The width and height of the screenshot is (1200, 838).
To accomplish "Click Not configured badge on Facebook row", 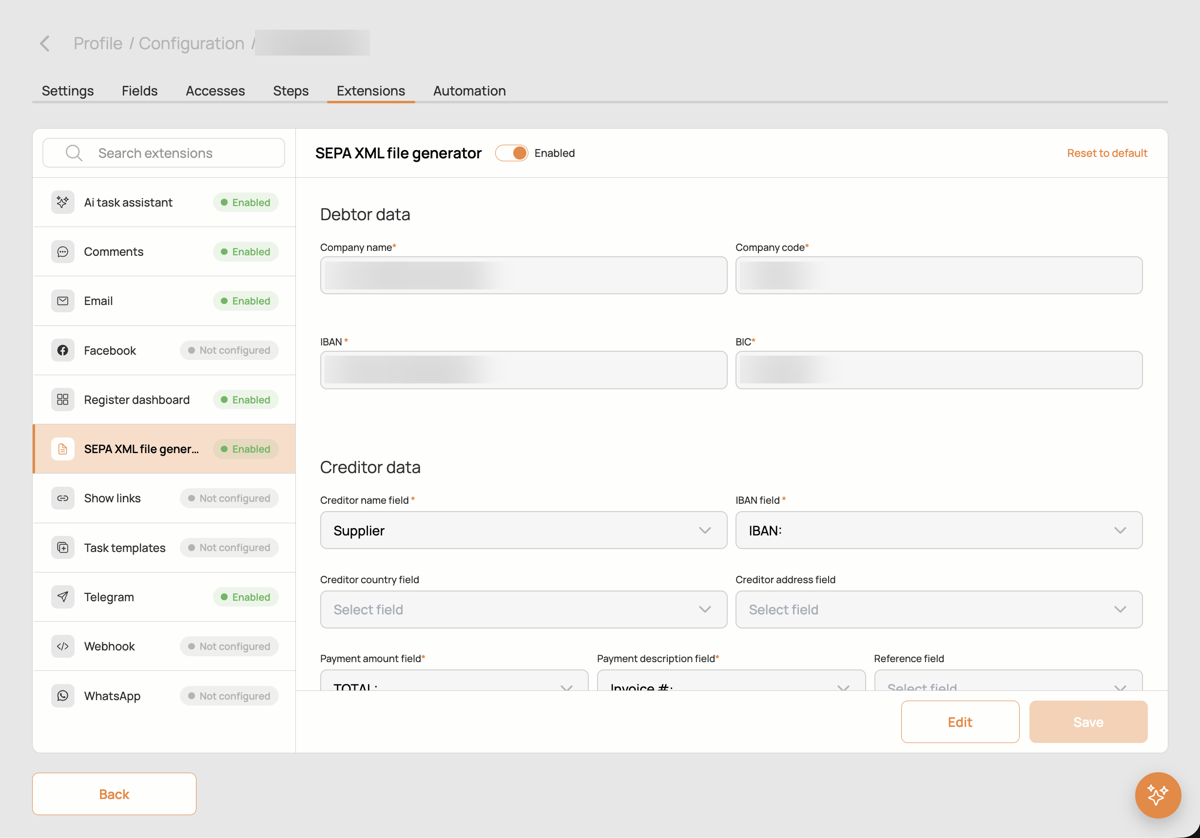I will [229, 350].
